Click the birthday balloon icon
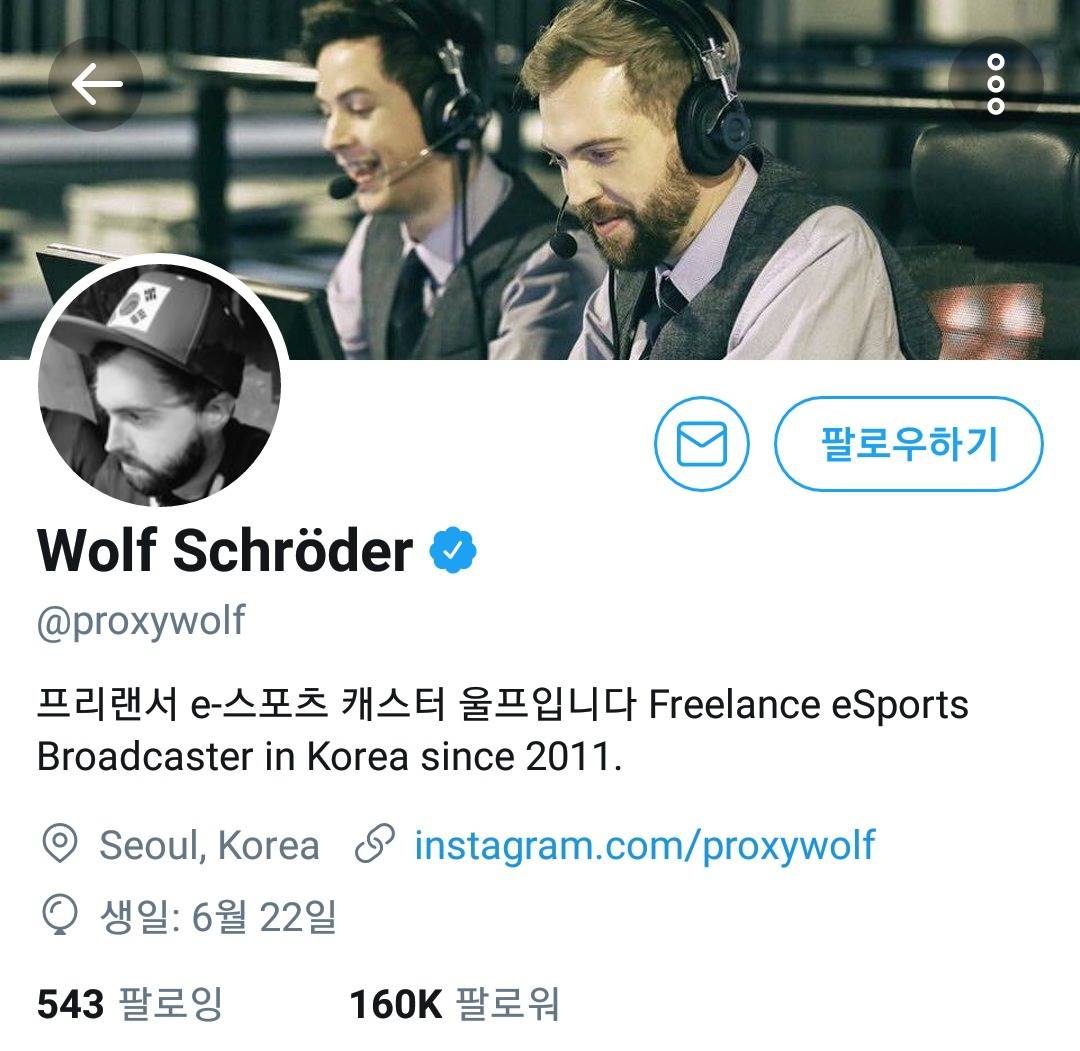This screenshot has height=1051, width=1080. [x=60, y=915]
